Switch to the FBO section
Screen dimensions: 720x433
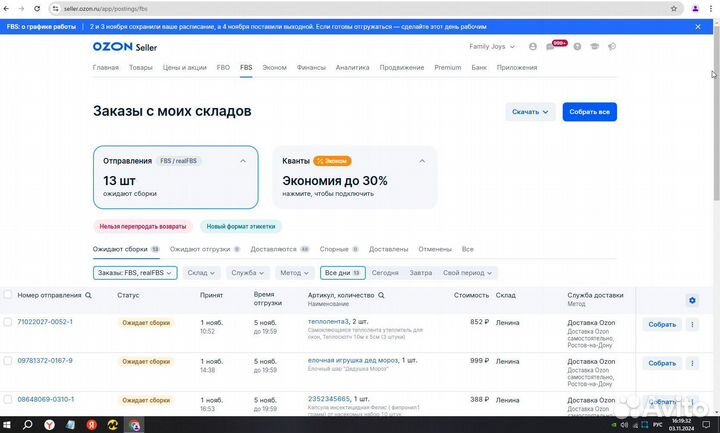tap(223, 67)
